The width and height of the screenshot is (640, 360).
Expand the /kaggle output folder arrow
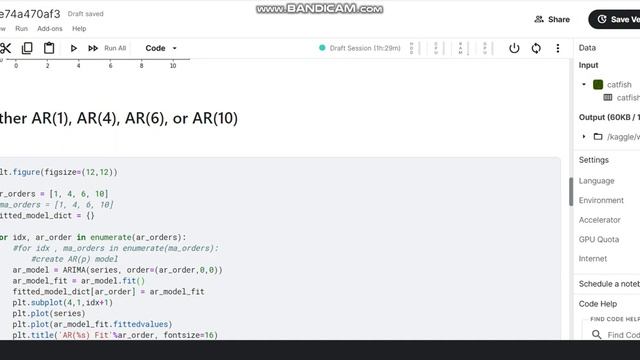click(x=584, y=136)
